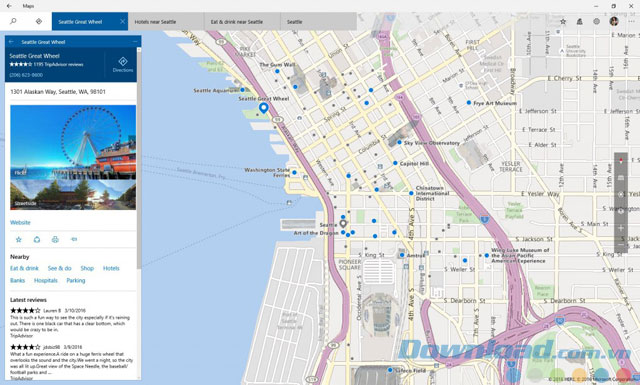Minimize the Seattle Great Wheel info panel
This screenshot has height=385, width=640.
(x=135, y=42)
